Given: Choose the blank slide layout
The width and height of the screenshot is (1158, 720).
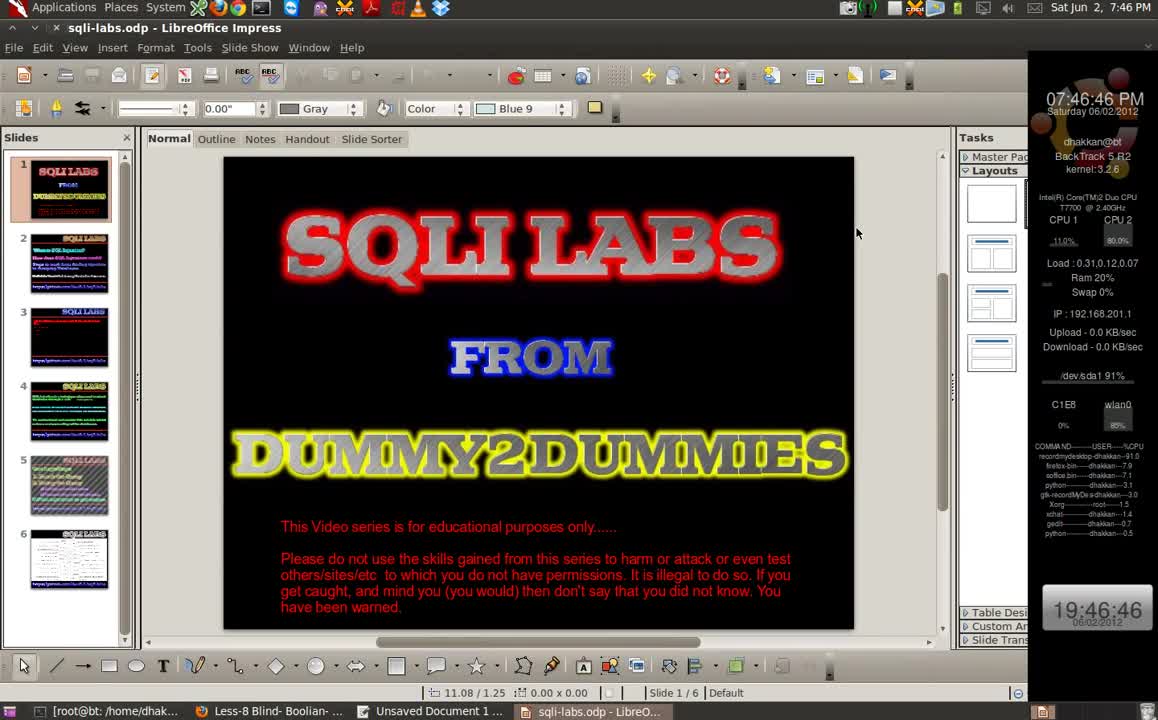Looking at the screenshot, I should click(992, 203).
